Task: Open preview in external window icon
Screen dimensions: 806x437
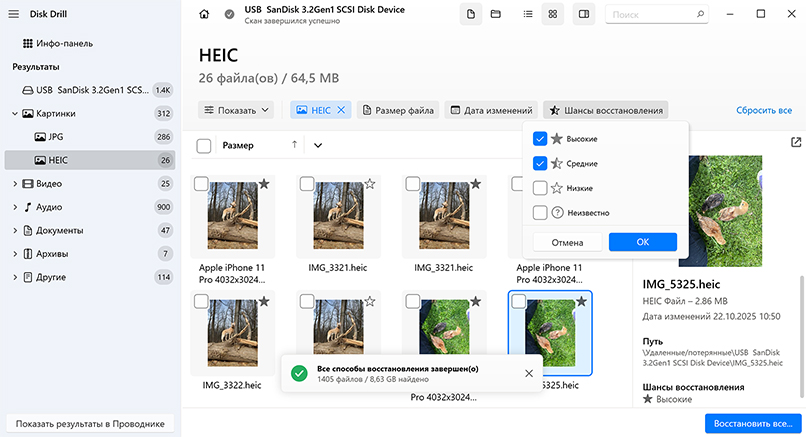Action: [x=795, y=143]
